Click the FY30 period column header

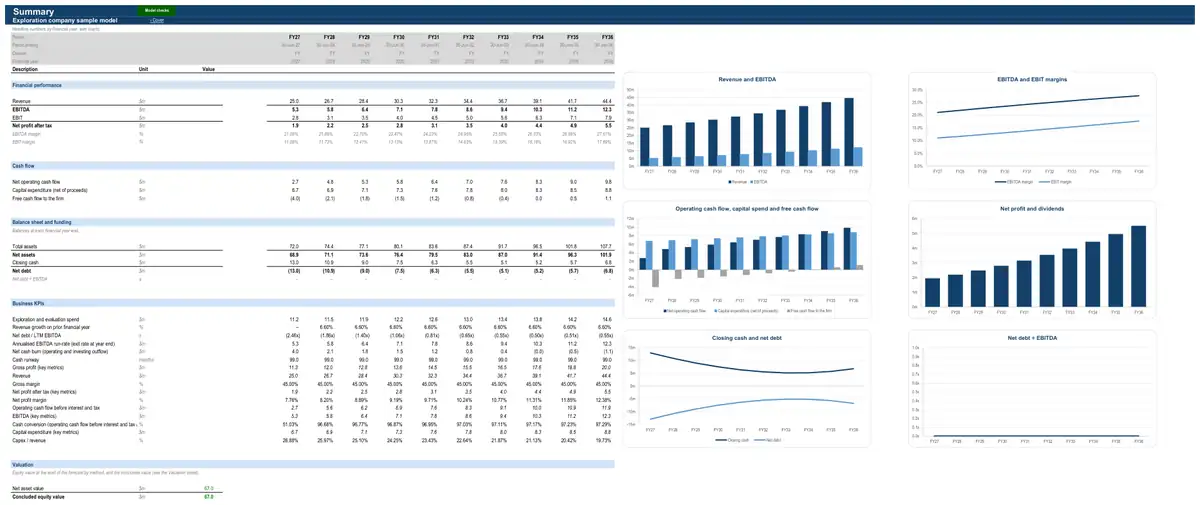(x=398, y=37)
